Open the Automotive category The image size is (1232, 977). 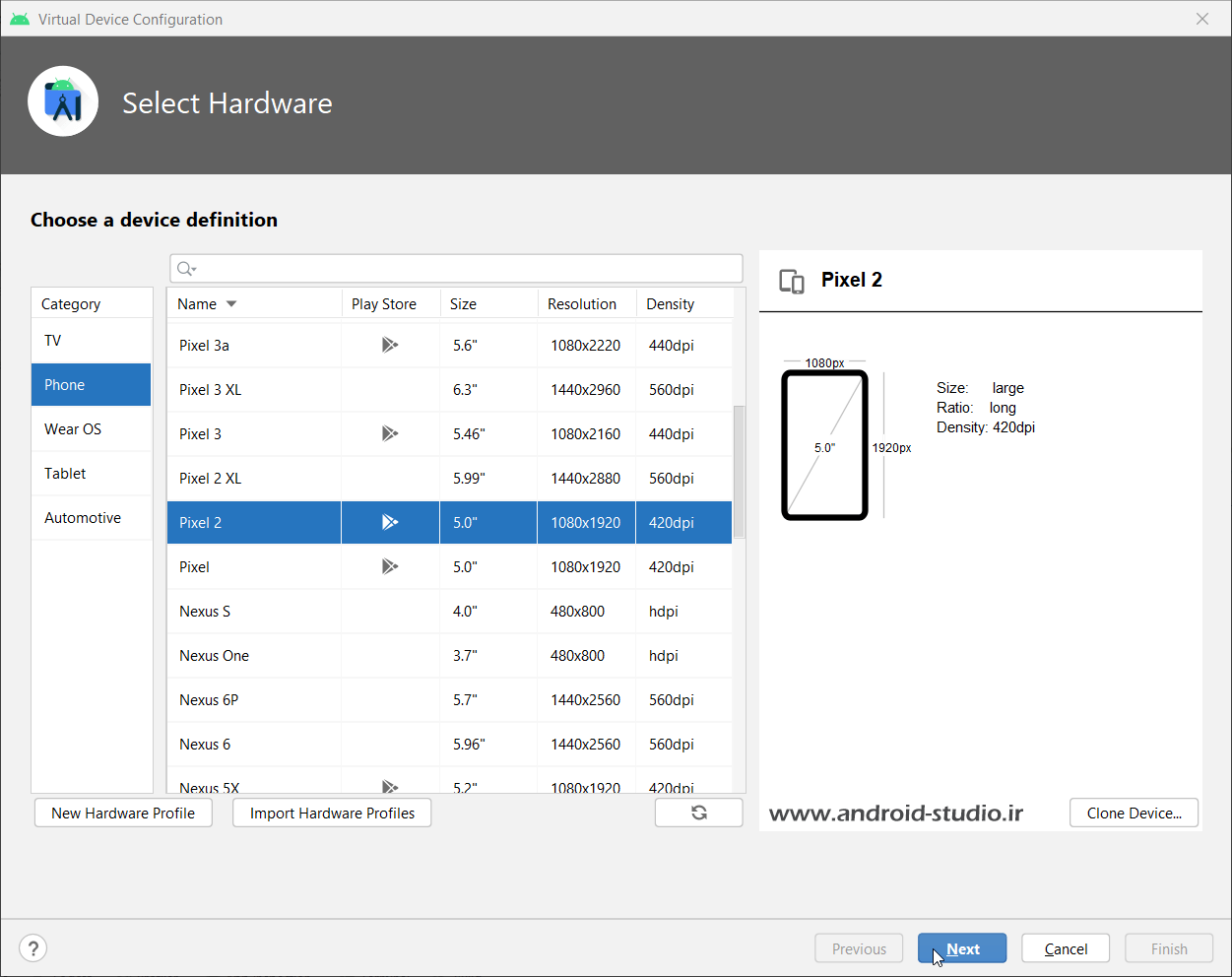[x=92, y=518]
